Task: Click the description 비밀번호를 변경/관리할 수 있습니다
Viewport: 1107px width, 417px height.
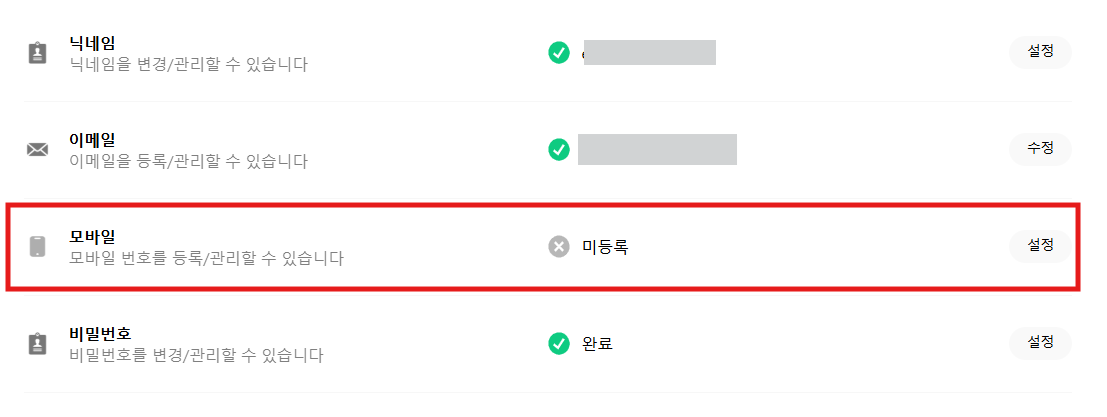Action: 196,355
